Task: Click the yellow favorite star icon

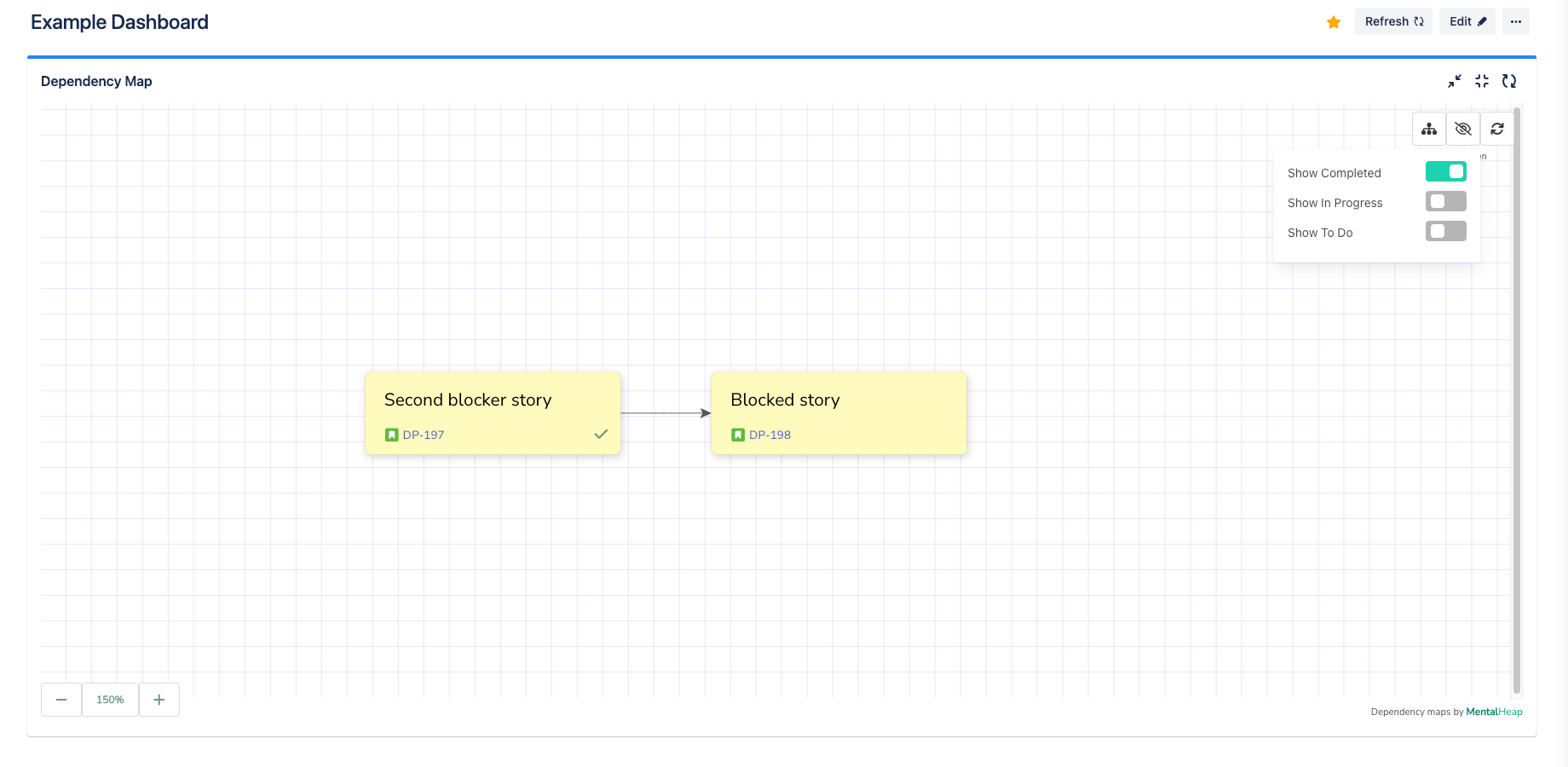Action: tap(1334, 22)
